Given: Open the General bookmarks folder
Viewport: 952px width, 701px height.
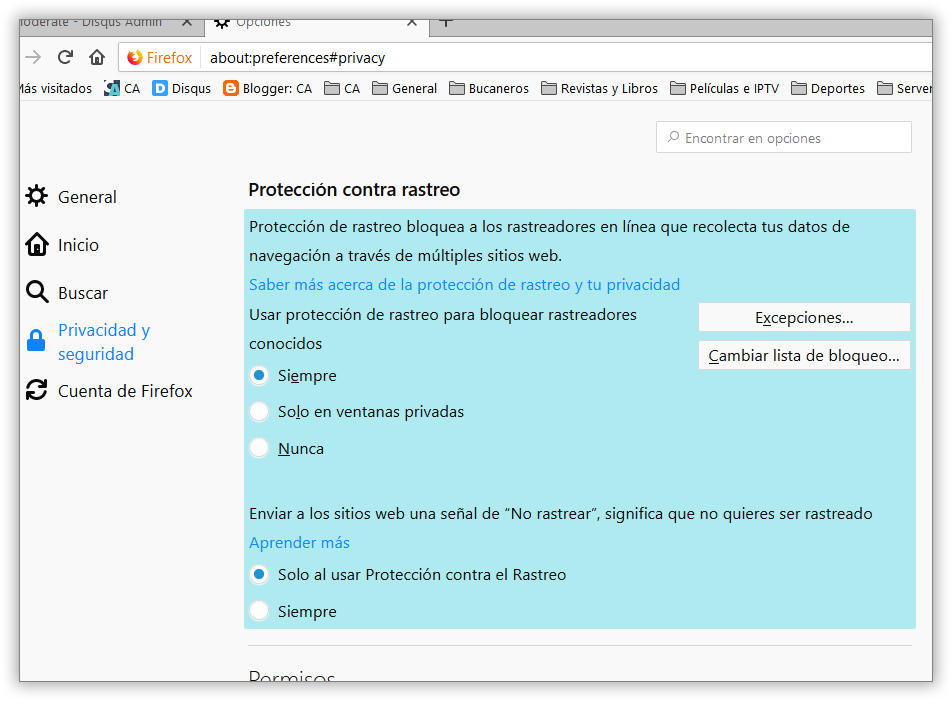Looking at the screenshot, I should pos(404,89).
